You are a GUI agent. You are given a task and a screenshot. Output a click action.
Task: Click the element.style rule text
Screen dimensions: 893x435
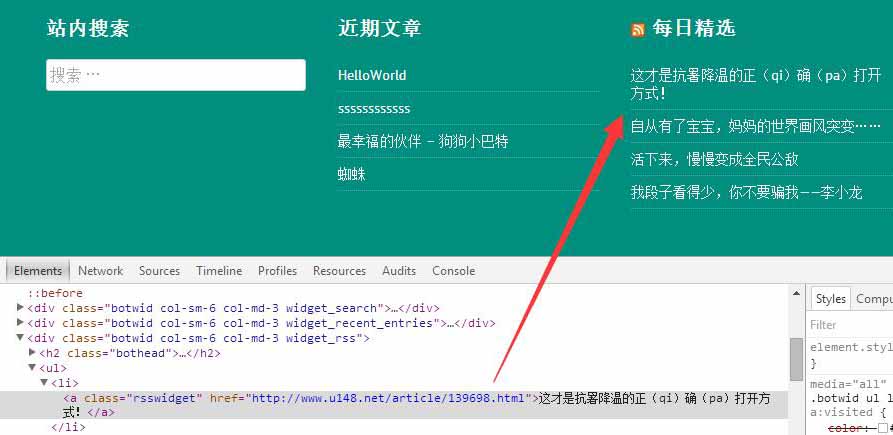pyautogui.click(x=851, y=347)
